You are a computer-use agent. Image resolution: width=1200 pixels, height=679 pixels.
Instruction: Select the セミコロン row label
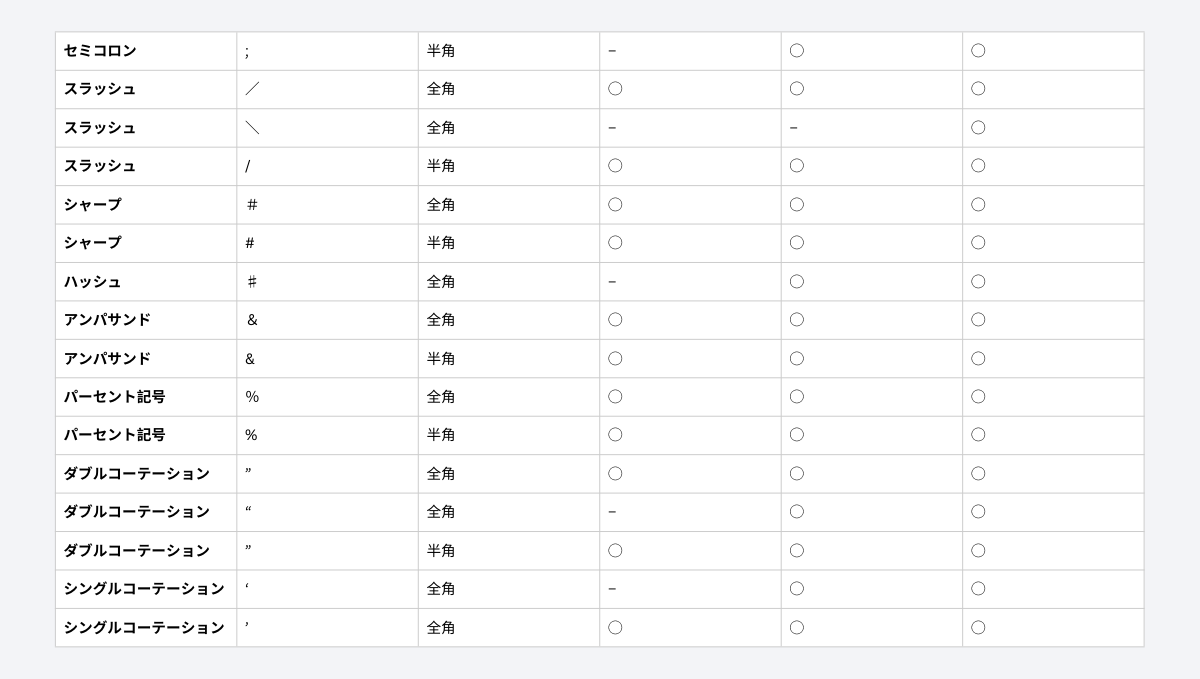[100, 50]
